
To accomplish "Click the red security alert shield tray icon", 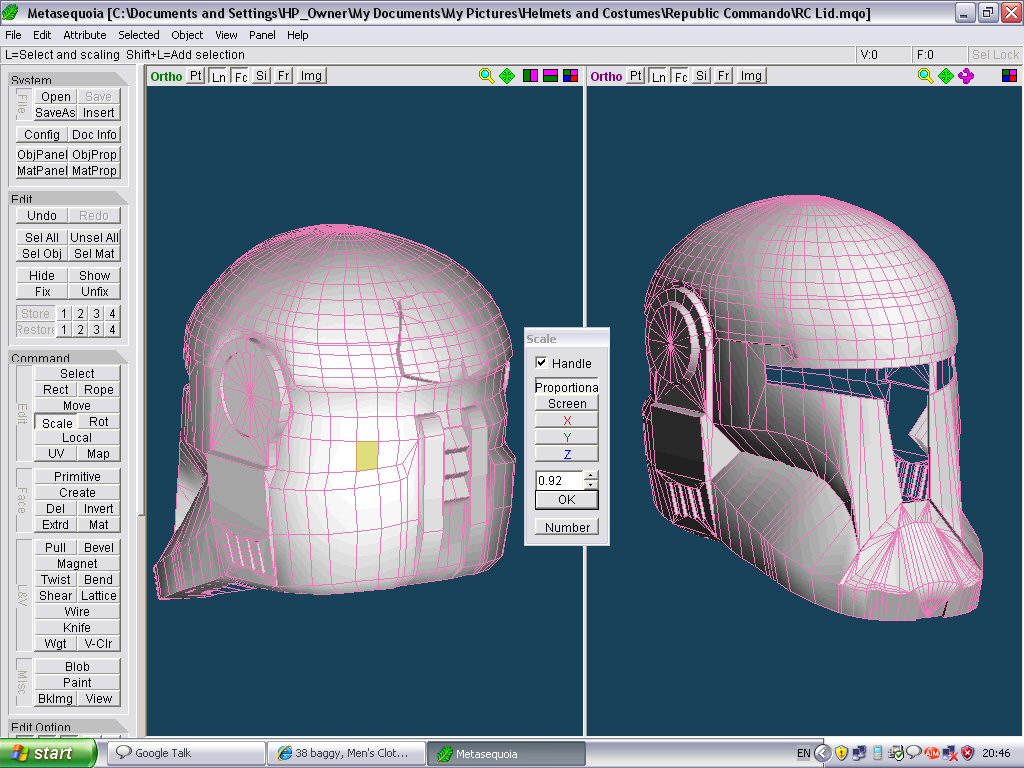I will click(x=967, y=753).
